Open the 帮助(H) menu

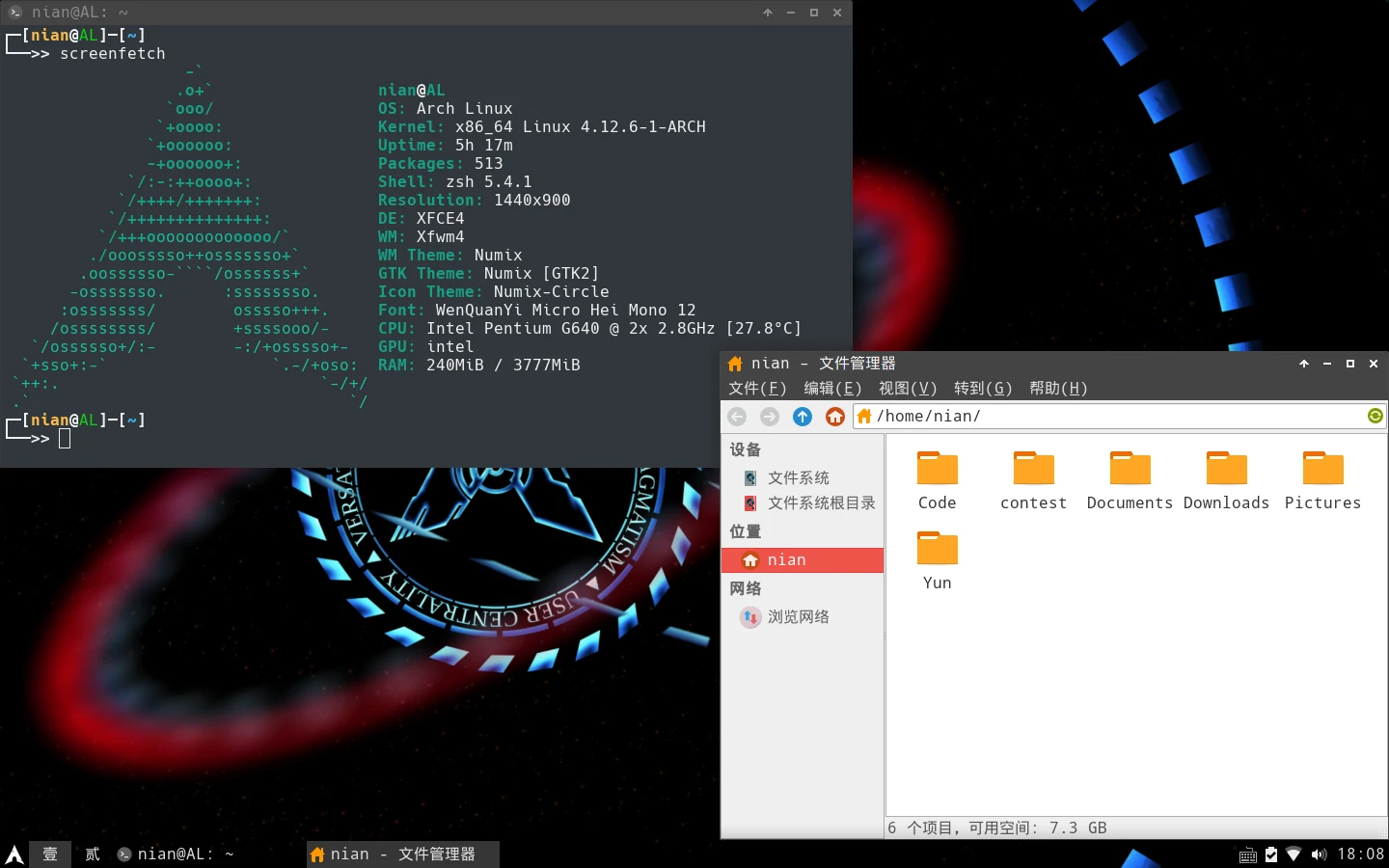[1058, 389]
